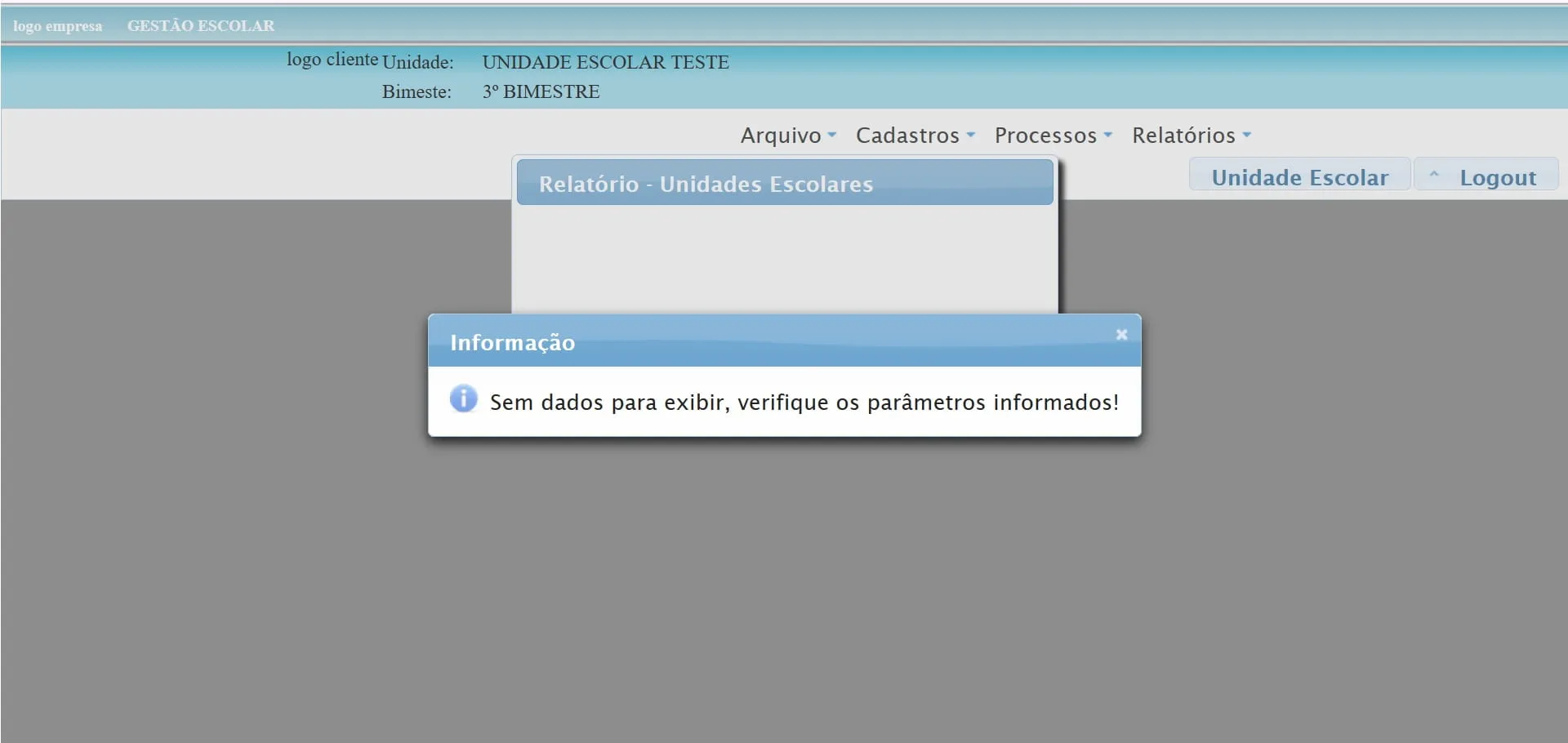Expand the Arquivo dropdown arrow
The image size is (1568, 743).
tap(832, 136)
